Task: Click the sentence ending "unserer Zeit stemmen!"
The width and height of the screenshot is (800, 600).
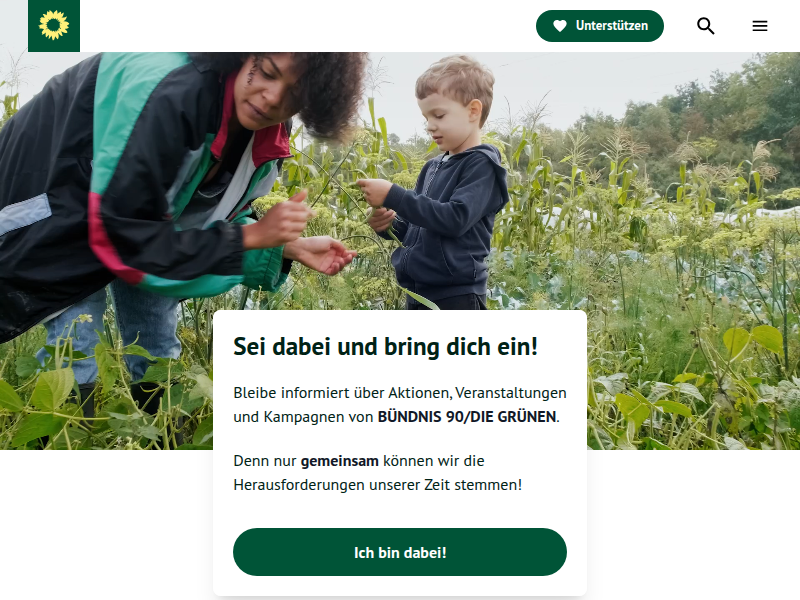Action: (378, 472)
